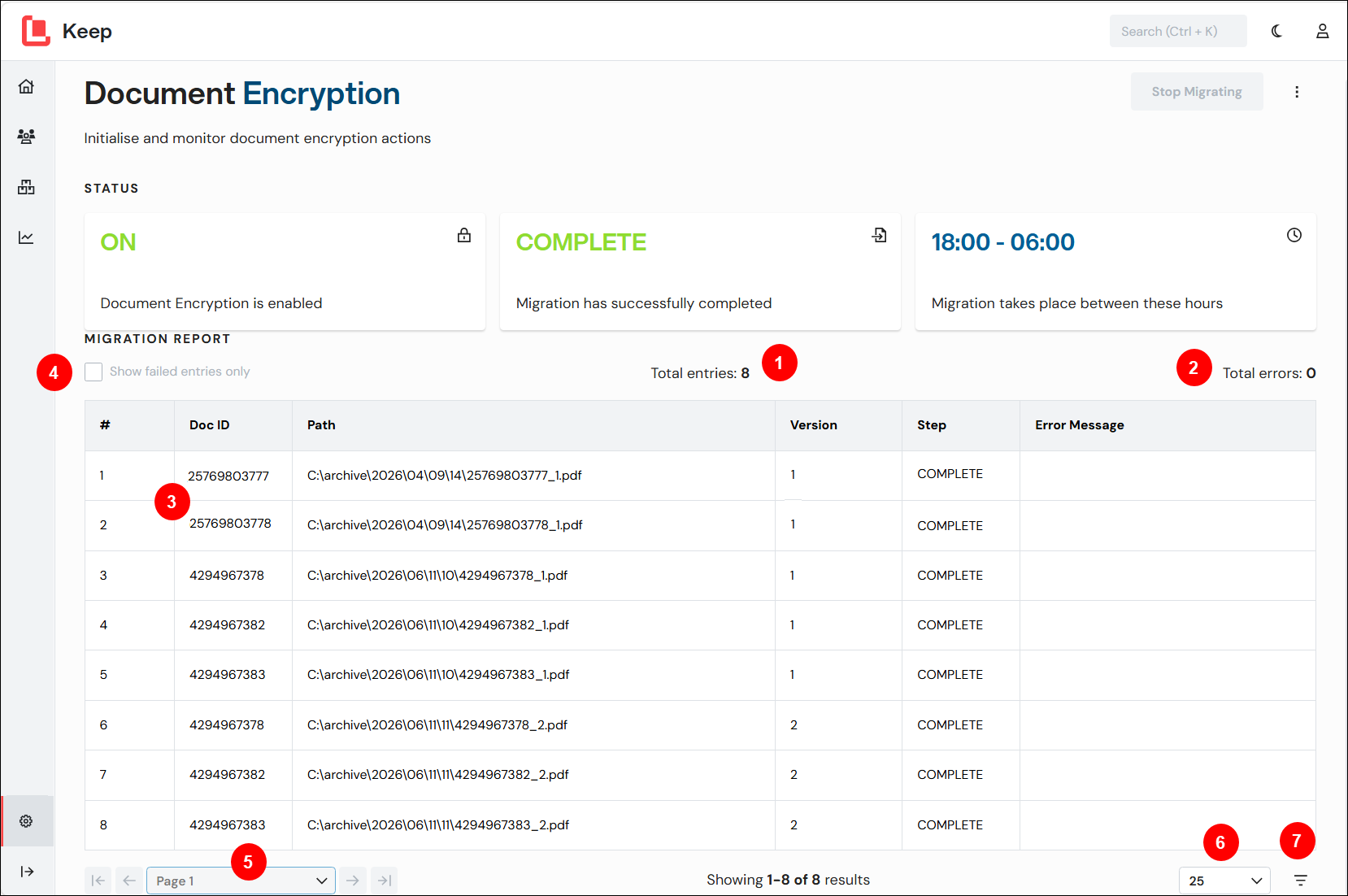Click Doc ID 4294967383 in row 5
Screen dimensions: 1348x896
coord(228,675)
